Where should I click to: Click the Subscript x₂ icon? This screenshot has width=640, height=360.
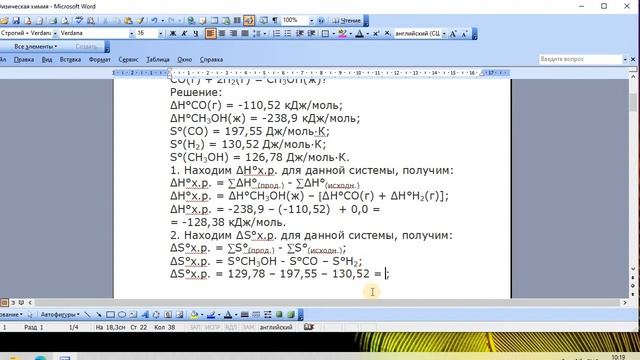click(x=387, y=33)
